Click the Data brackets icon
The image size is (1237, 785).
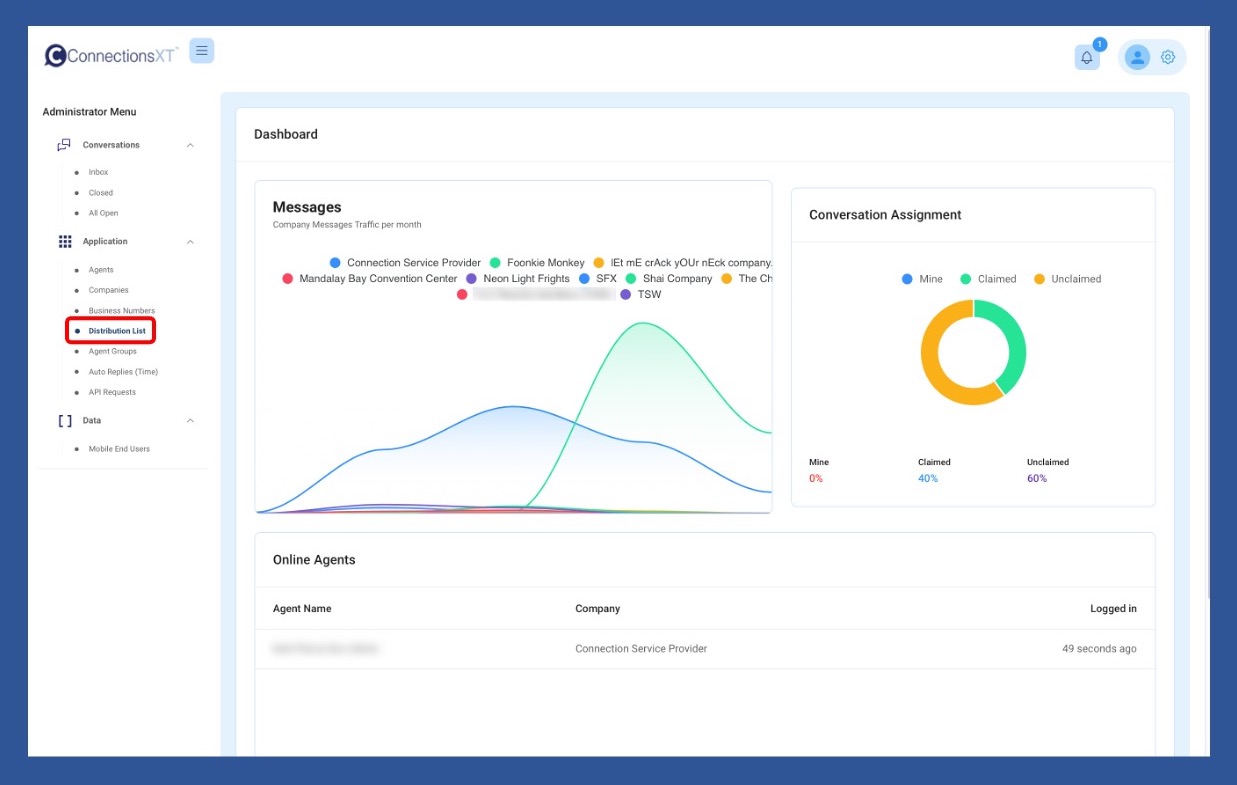[65, 421]
